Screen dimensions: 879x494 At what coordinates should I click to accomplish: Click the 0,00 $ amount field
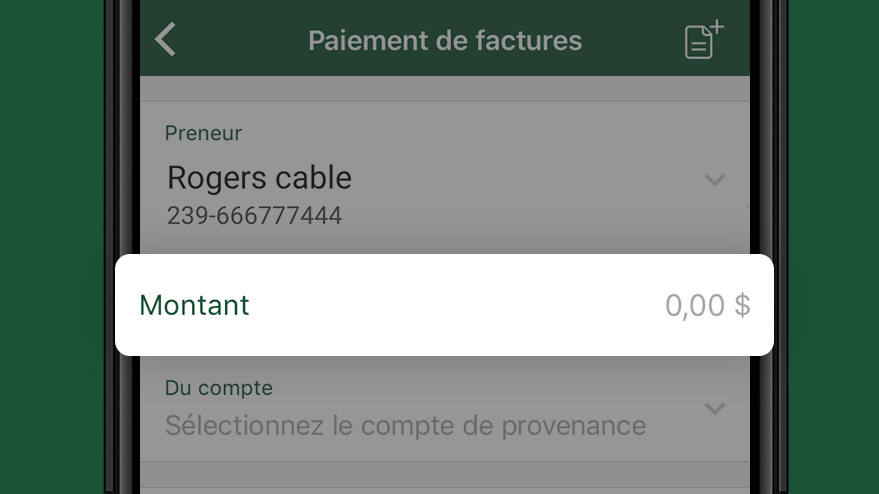point(707,306)
